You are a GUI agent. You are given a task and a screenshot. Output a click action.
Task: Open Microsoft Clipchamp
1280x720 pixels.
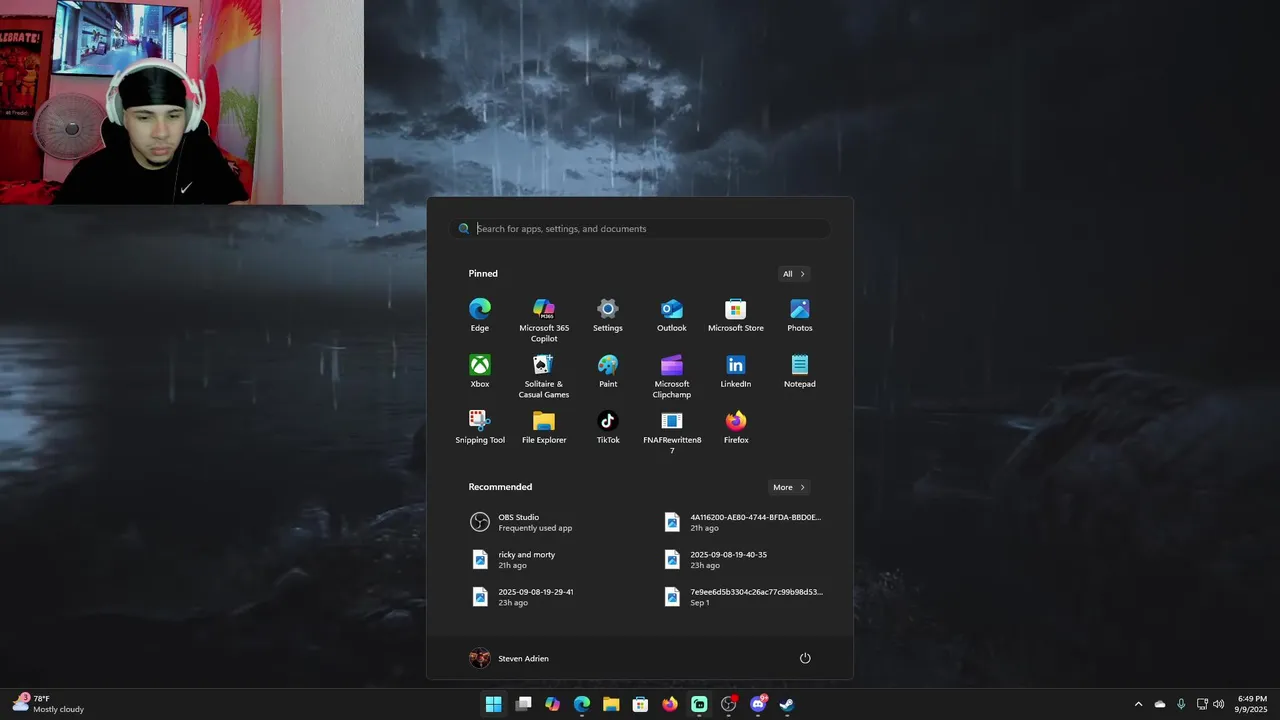(672, 376)
